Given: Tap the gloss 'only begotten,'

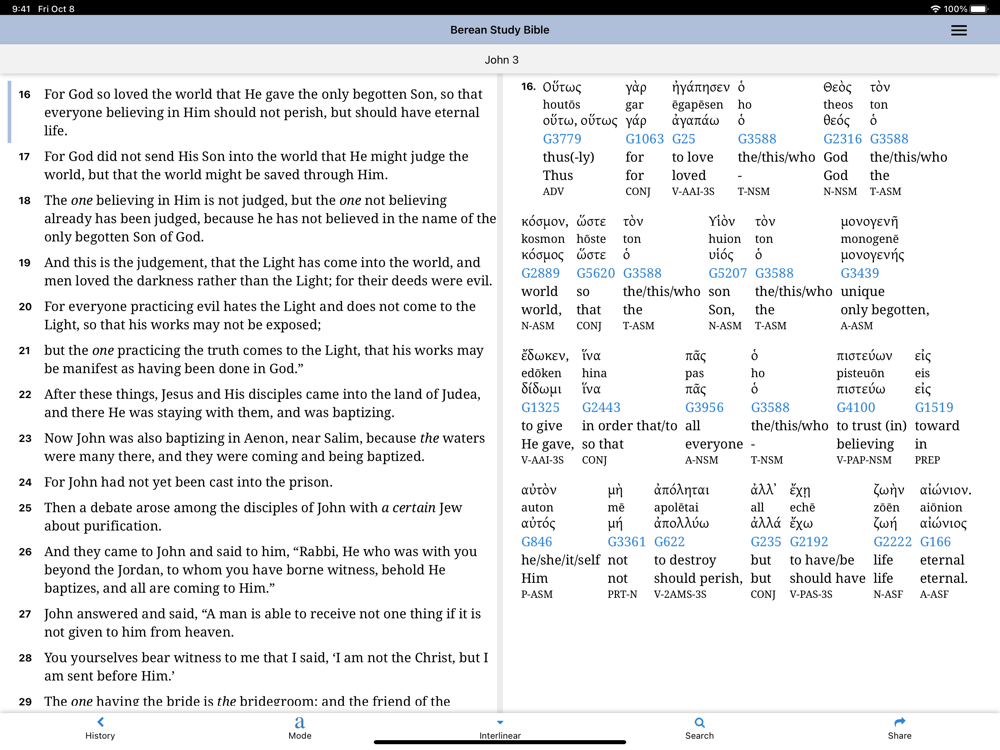Looking at the screenshot, I should click(x=885, y=310).
